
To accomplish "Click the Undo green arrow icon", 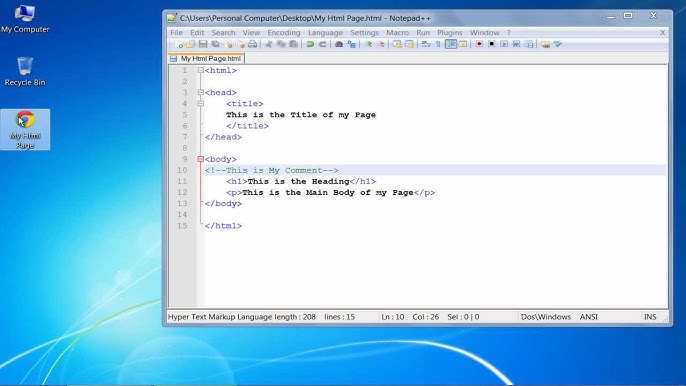I will click(310, 44).
